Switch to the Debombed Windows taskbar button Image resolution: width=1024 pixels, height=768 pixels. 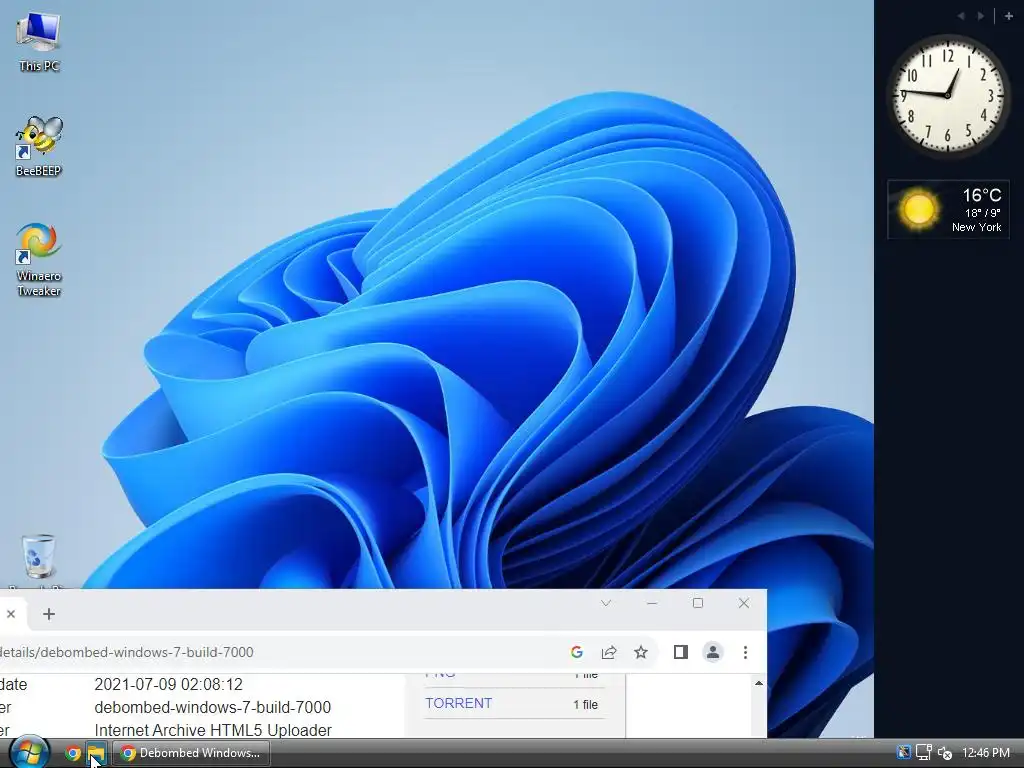(190, 753)
